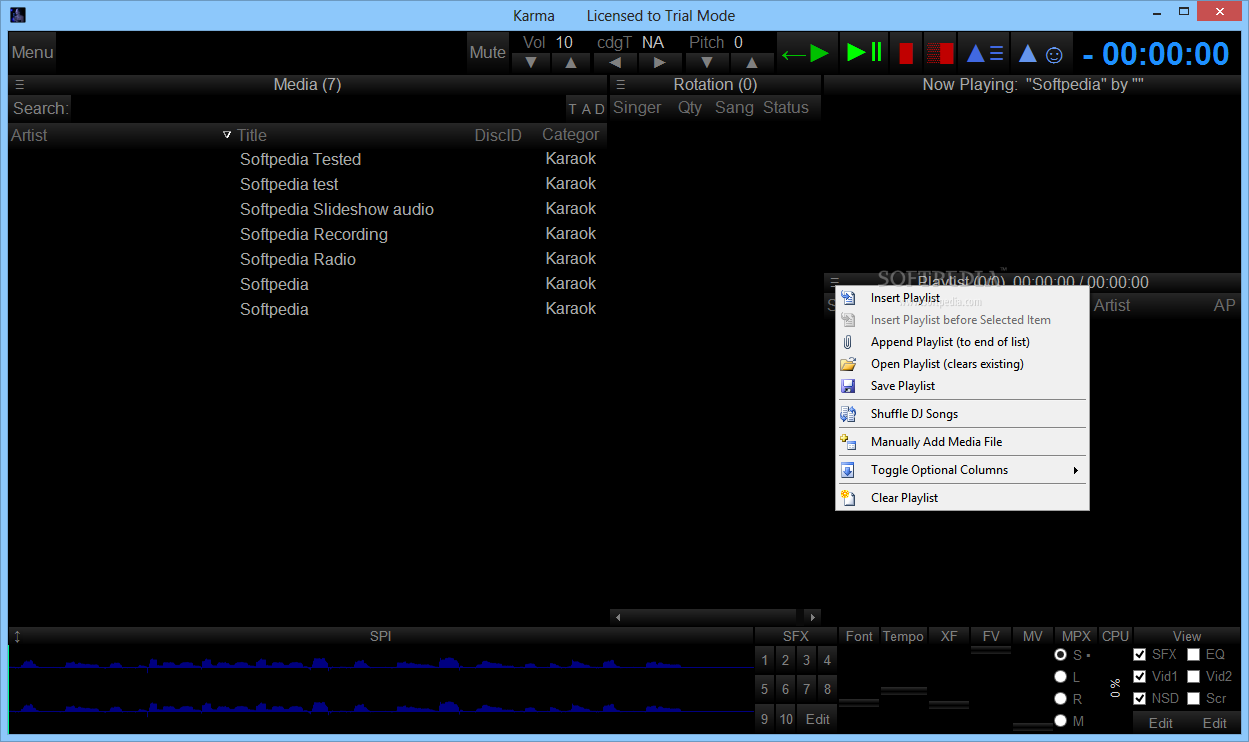Click the FV slider handle

[991, 650]
